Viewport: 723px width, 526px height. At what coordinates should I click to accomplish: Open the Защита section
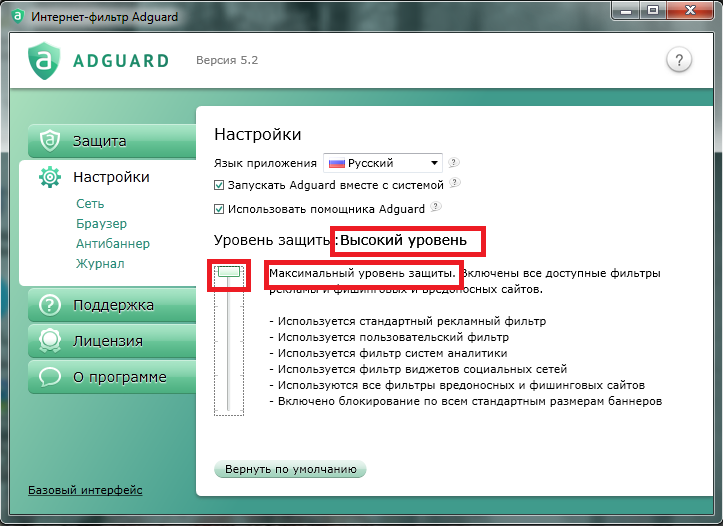pos(112,141)
